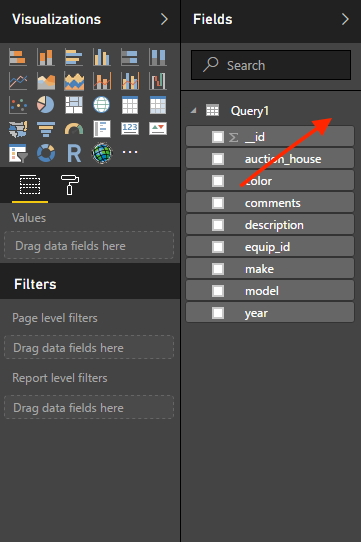The width and height of the screenshot is (361, 542).
Task: Enable the equip_id field checkbox
Action: [218, 247]
